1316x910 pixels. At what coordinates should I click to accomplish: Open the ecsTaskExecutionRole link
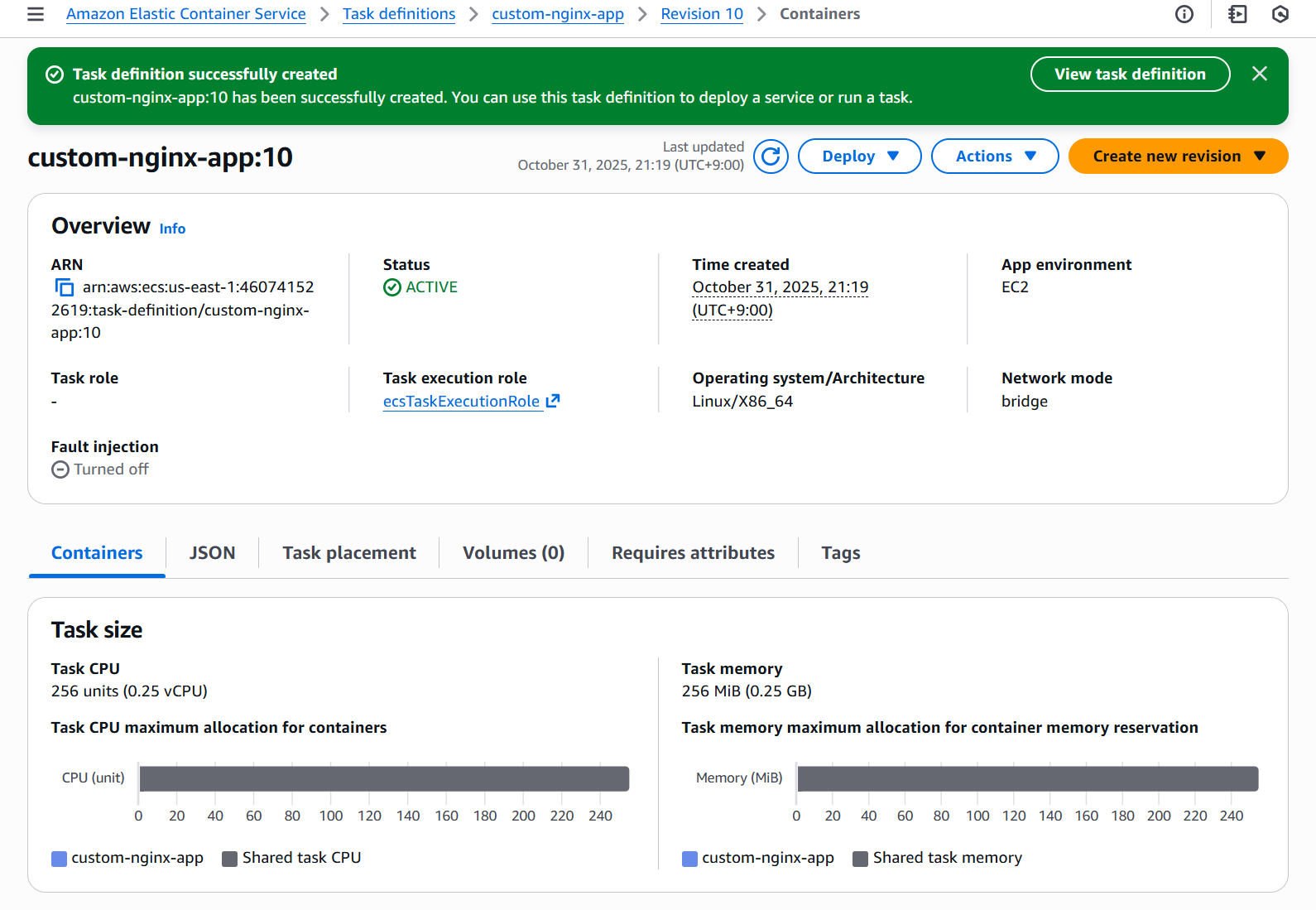(x=461, y=402)
